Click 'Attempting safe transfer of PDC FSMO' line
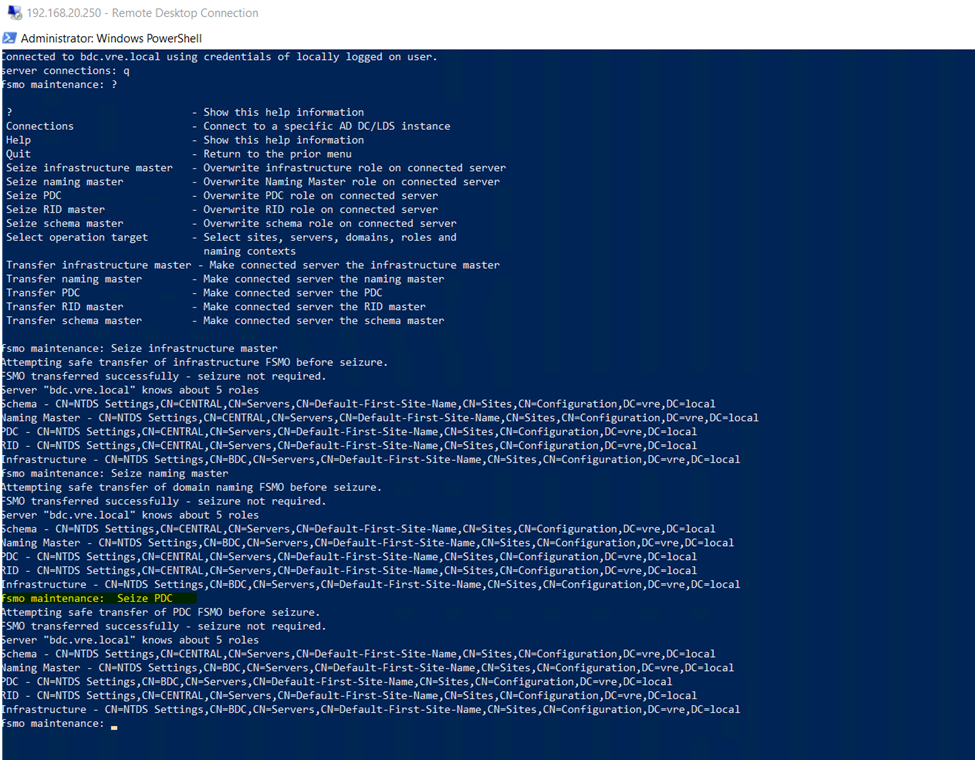The width and height of the screenshot is (975, 760). (x=160, y=612)
